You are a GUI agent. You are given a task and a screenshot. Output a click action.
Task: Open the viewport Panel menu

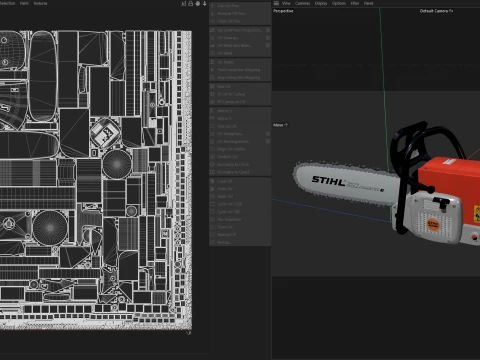click(x=368, y=3)
